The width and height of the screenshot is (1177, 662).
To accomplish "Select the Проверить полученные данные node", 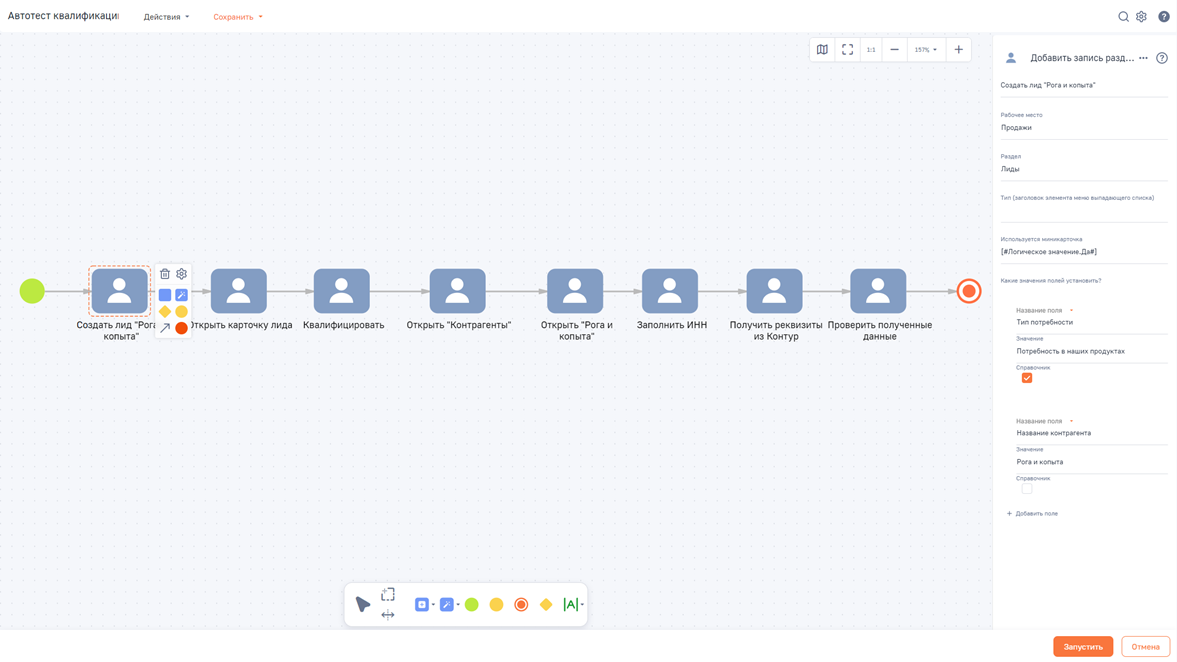I will click(878, 291).
